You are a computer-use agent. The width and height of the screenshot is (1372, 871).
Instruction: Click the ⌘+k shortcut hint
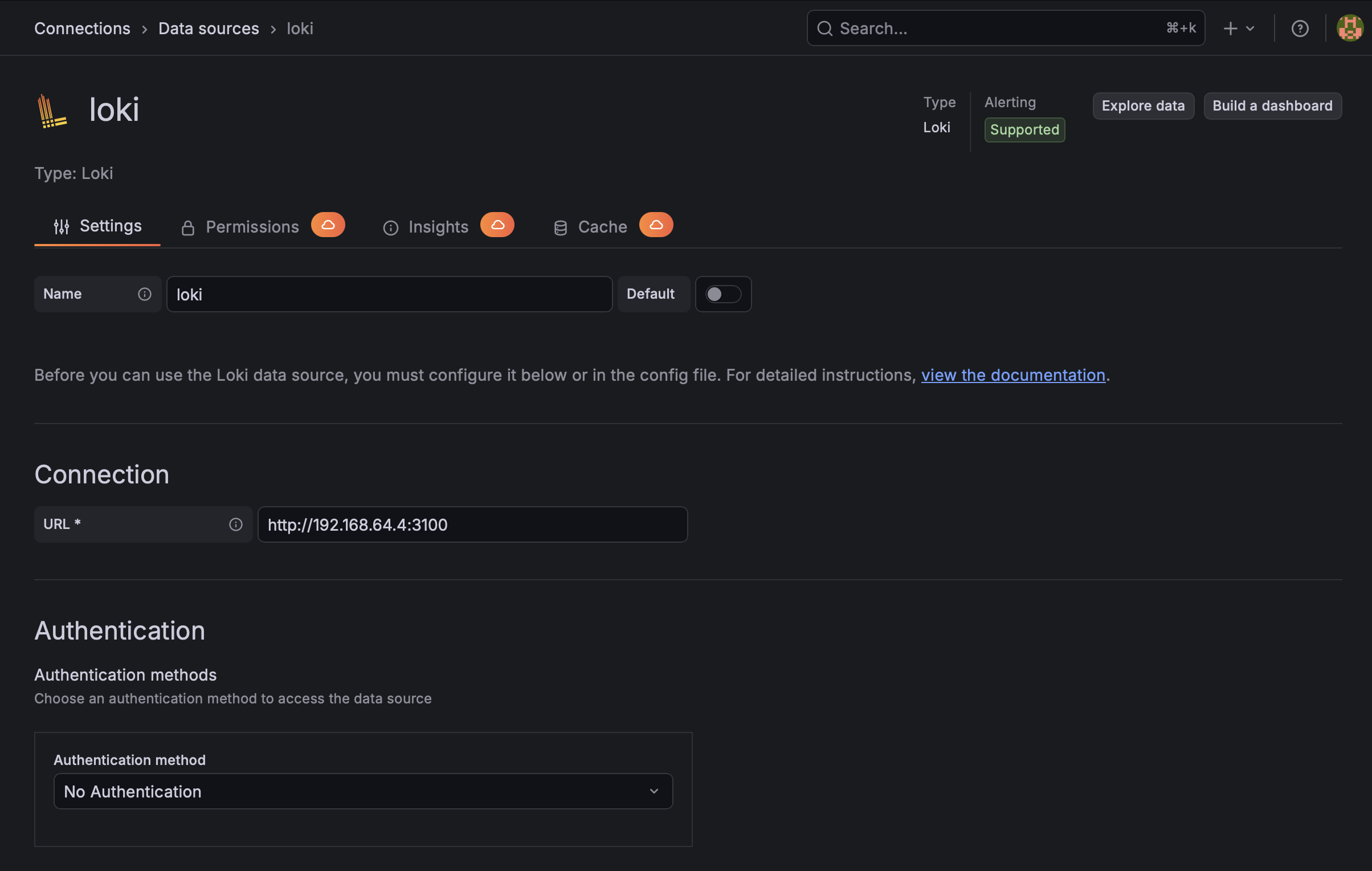pyautogui.click(x=1181, y=28)
